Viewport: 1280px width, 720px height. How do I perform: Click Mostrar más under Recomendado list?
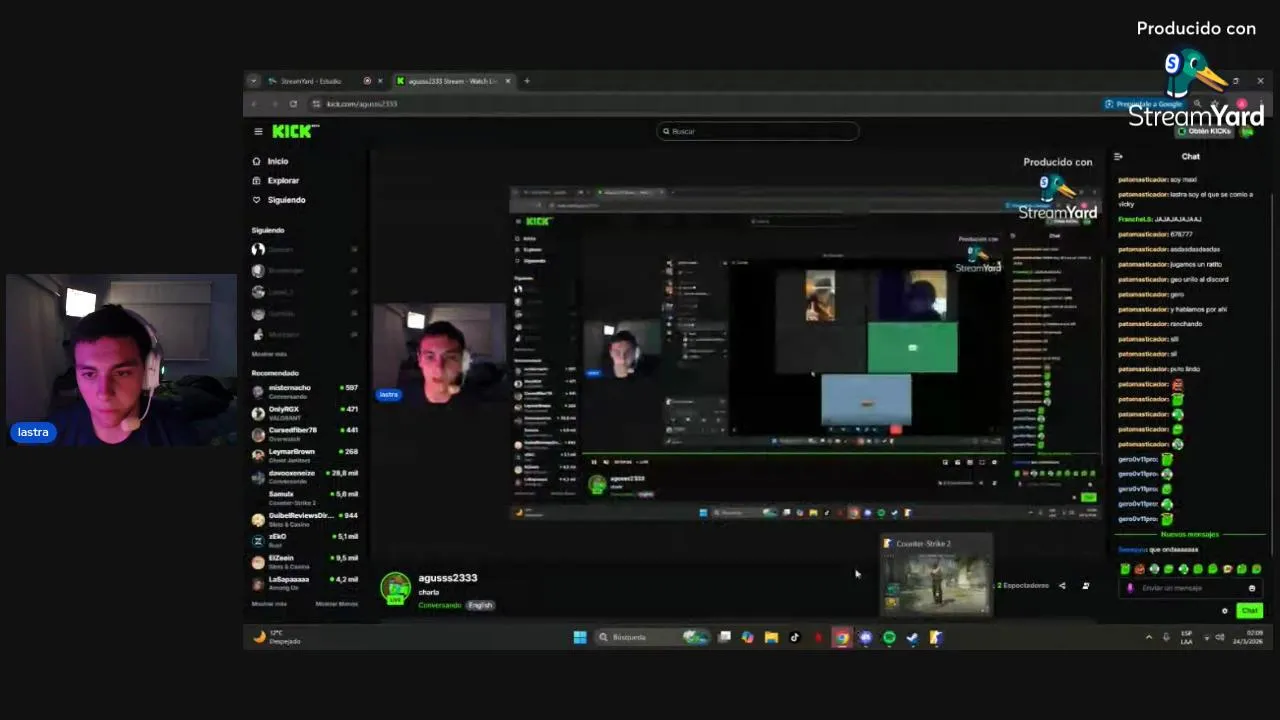(x=269, y=604)
